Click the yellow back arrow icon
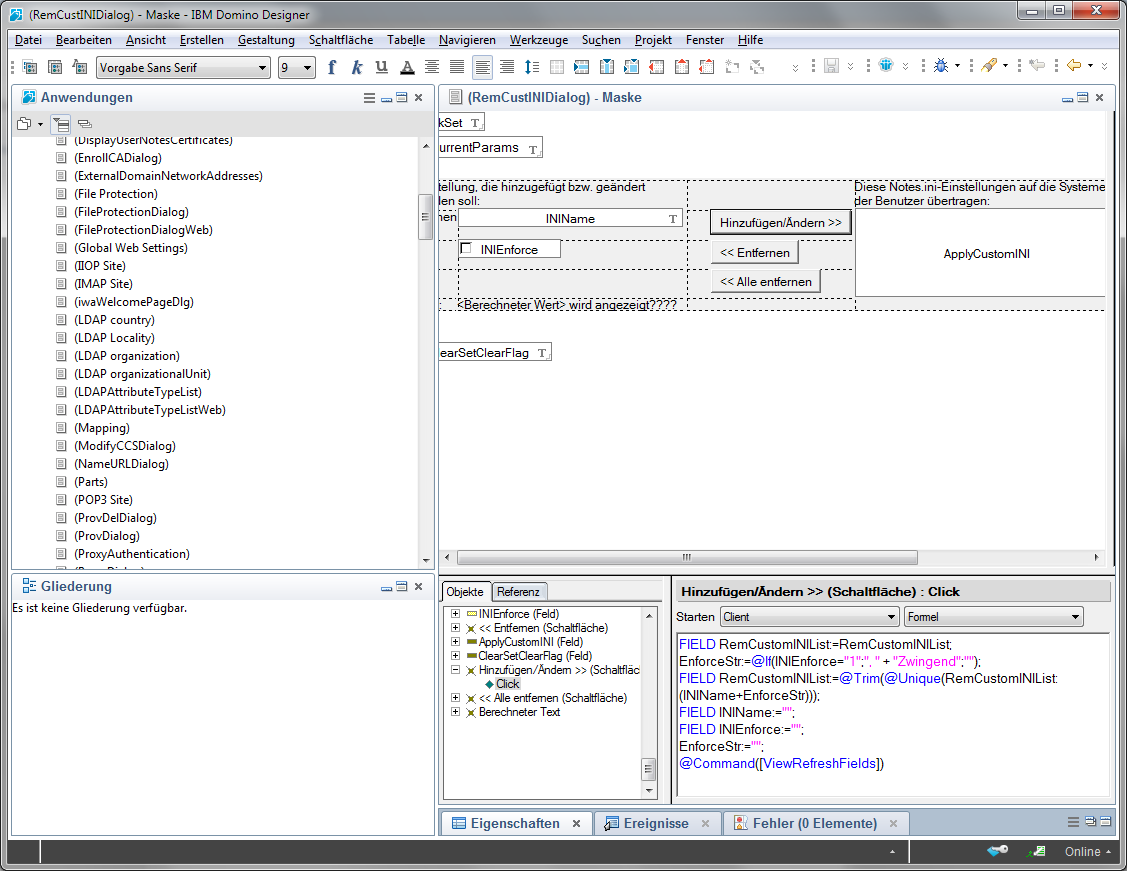Image resolution: width=1127 pixels, height=871 pixels. pos(1074,66)
